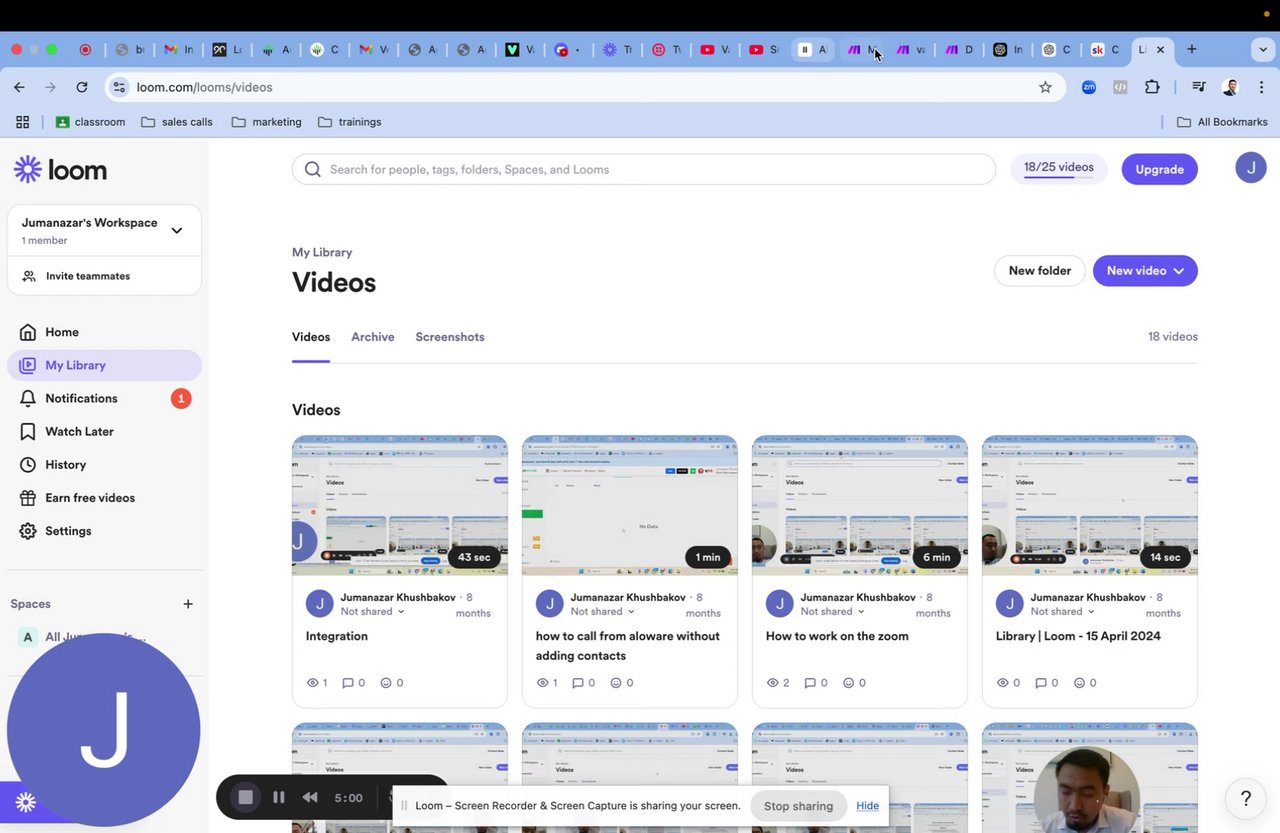Open the trainings bookmark folder
The width and height of the screenshot is (1280, 833).
349,122
